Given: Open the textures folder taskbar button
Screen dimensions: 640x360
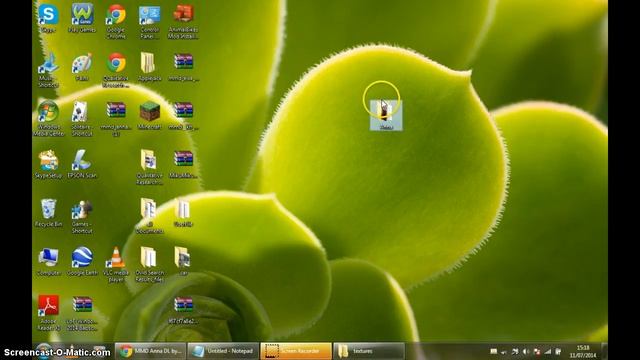Looking at the screenshot, I should coord(369,351).
